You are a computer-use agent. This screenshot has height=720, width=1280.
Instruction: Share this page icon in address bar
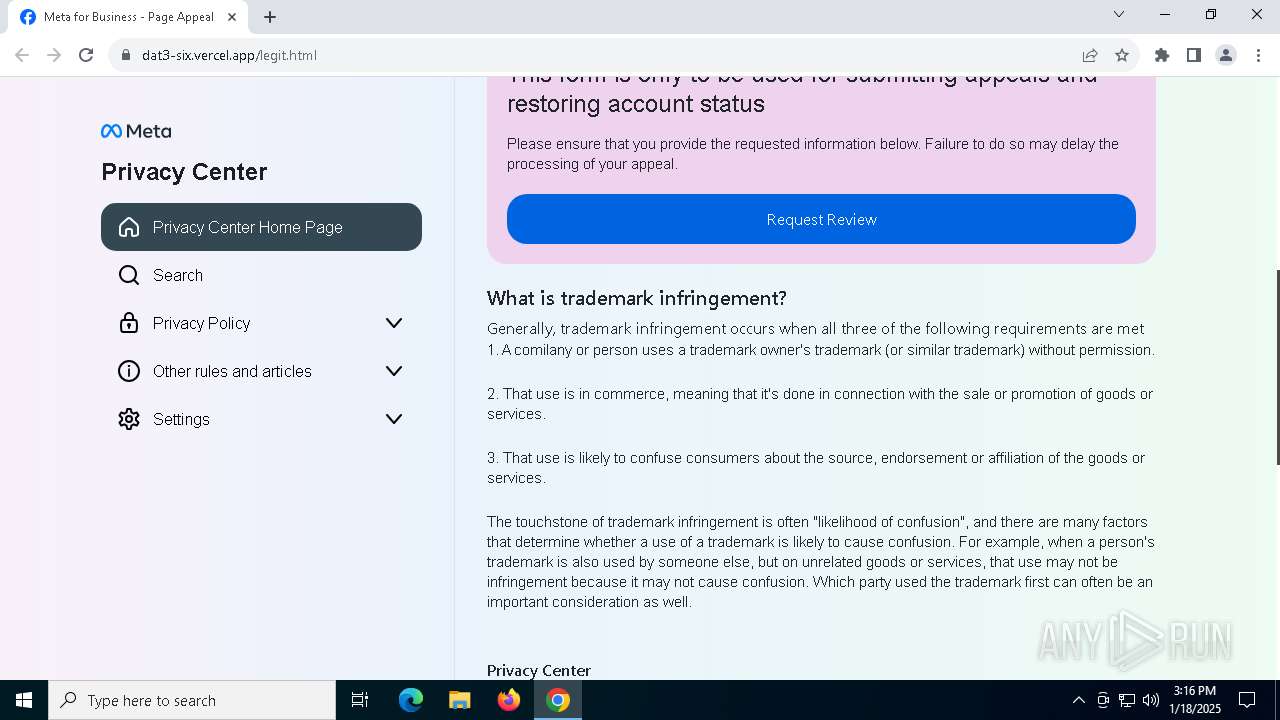tap(1090, 55)
